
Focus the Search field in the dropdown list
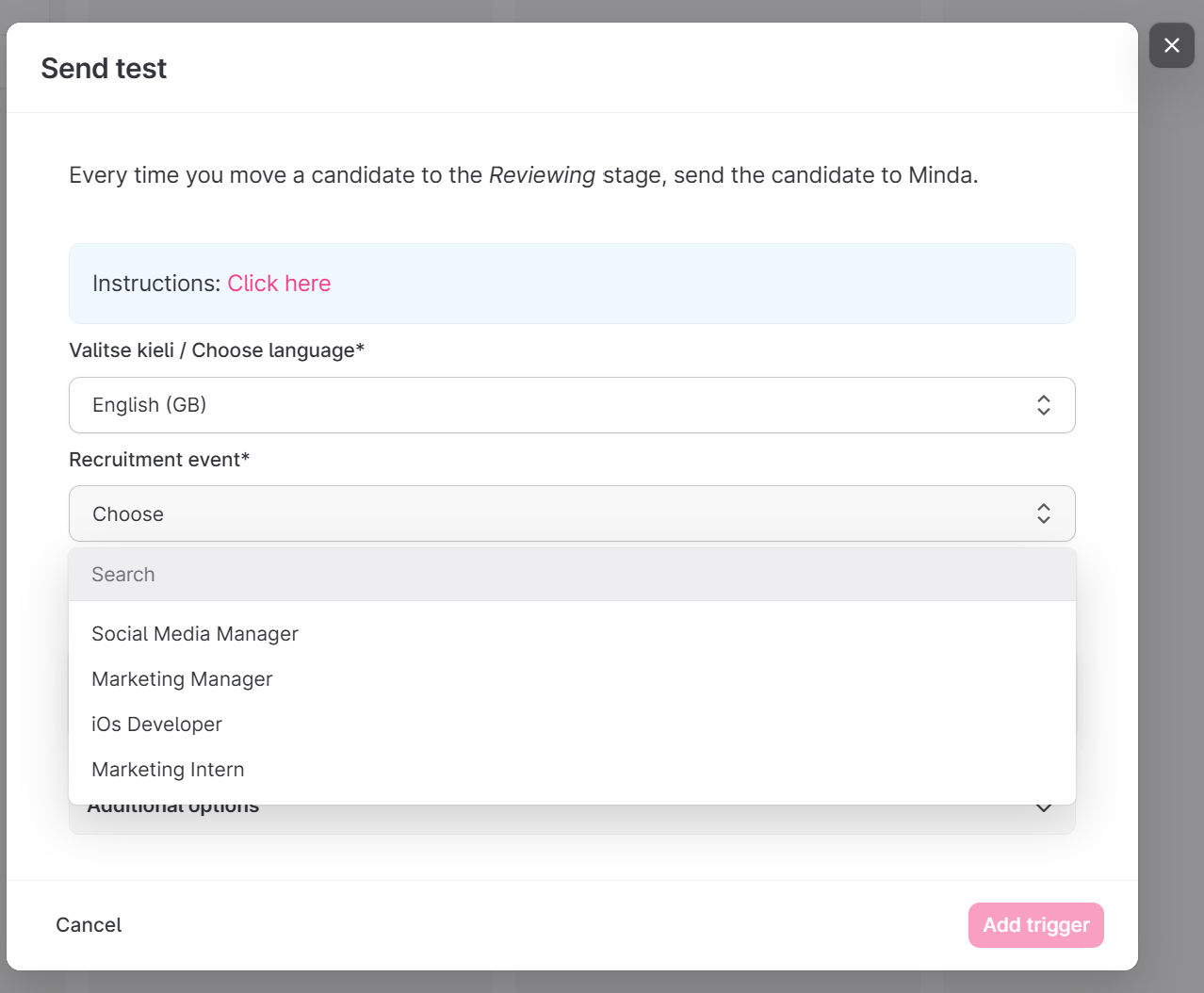[x=571, y=575]
